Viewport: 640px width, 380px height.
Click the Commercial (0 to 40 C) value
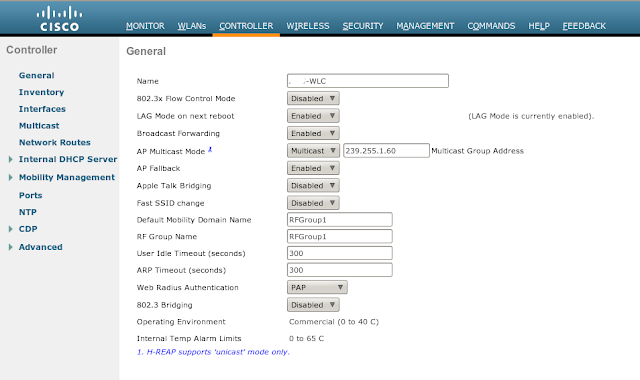[334, 322]
